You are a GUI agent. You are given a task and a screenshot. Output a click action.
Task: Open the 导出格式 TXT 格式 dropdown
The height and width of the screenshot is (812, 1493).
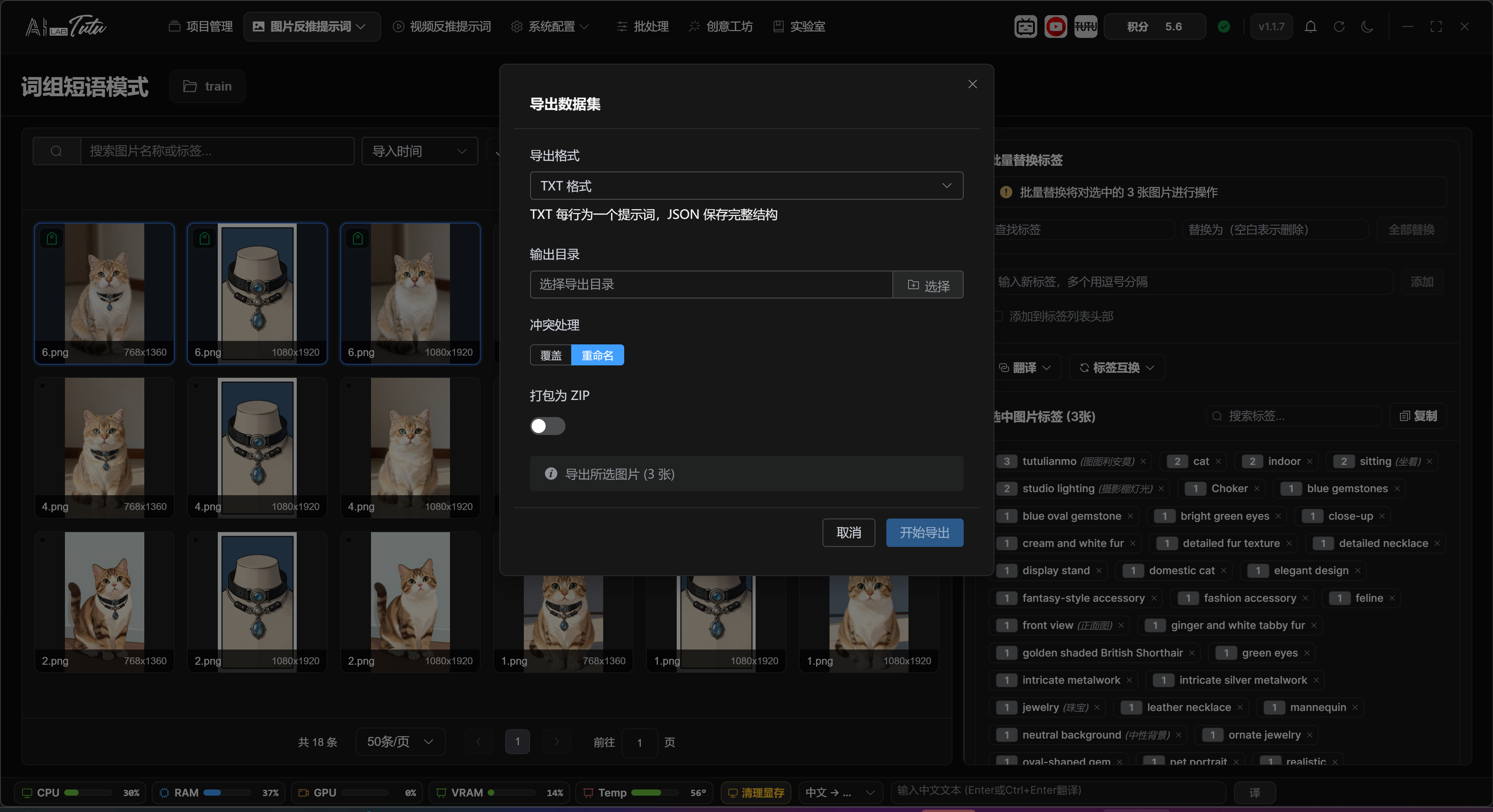[747, 186]
